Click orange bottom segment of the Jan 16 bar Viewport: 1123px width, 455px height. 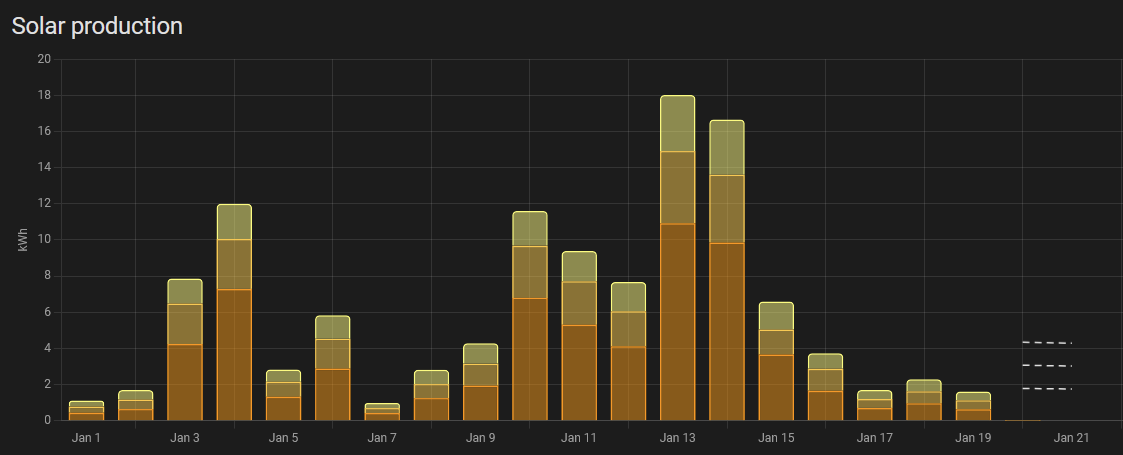[x=826, y=406]
